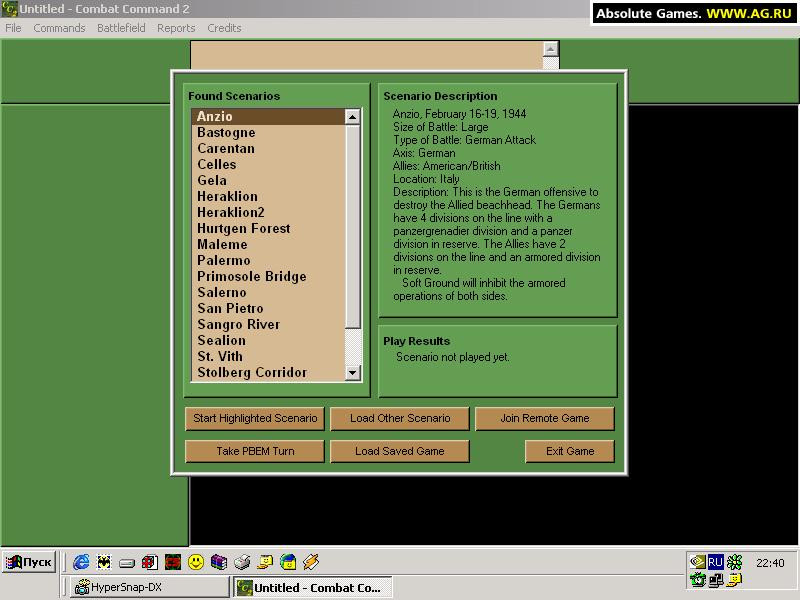Click the NVIDIA tray icon
This screenshot has height=600, width=800.
tap(697, 562)
